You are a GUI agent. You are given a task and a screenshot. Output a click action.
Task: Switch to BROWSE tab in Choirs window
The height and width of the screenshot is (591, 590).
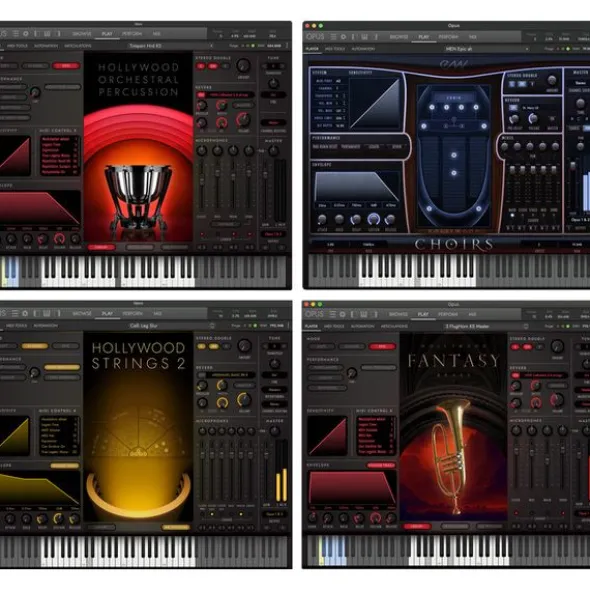pos(399,37)
